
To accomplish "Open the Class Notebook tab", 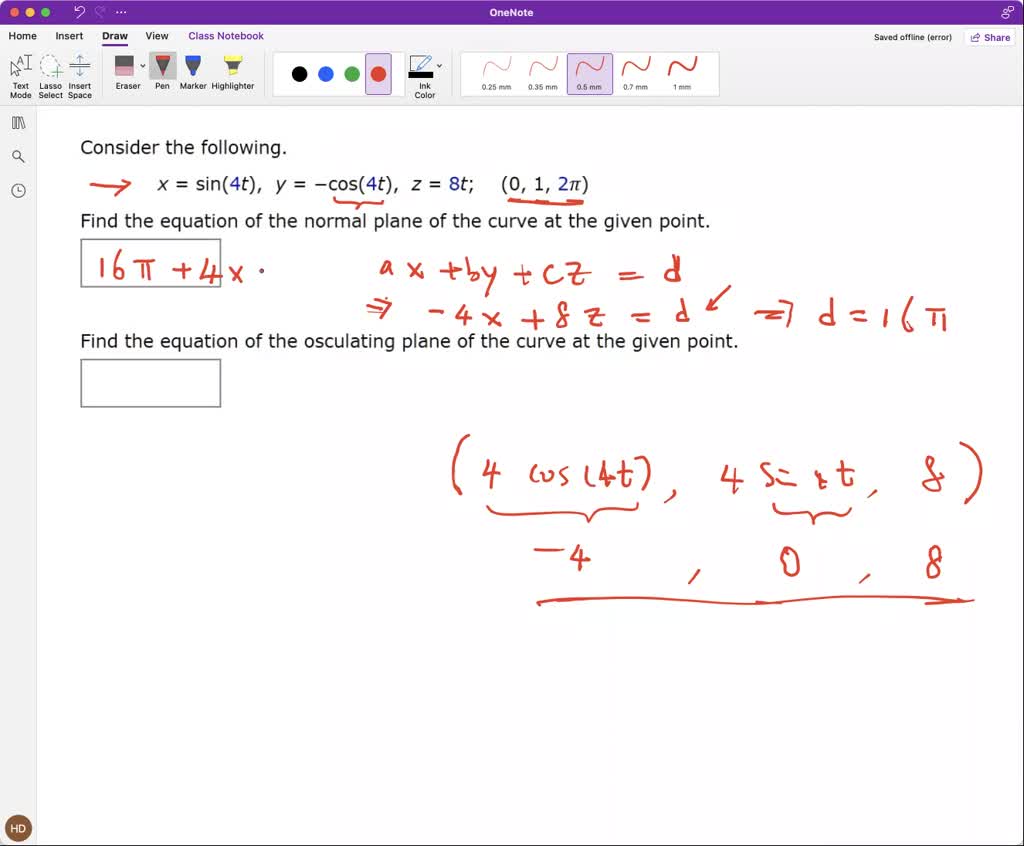I will [226, 35].
